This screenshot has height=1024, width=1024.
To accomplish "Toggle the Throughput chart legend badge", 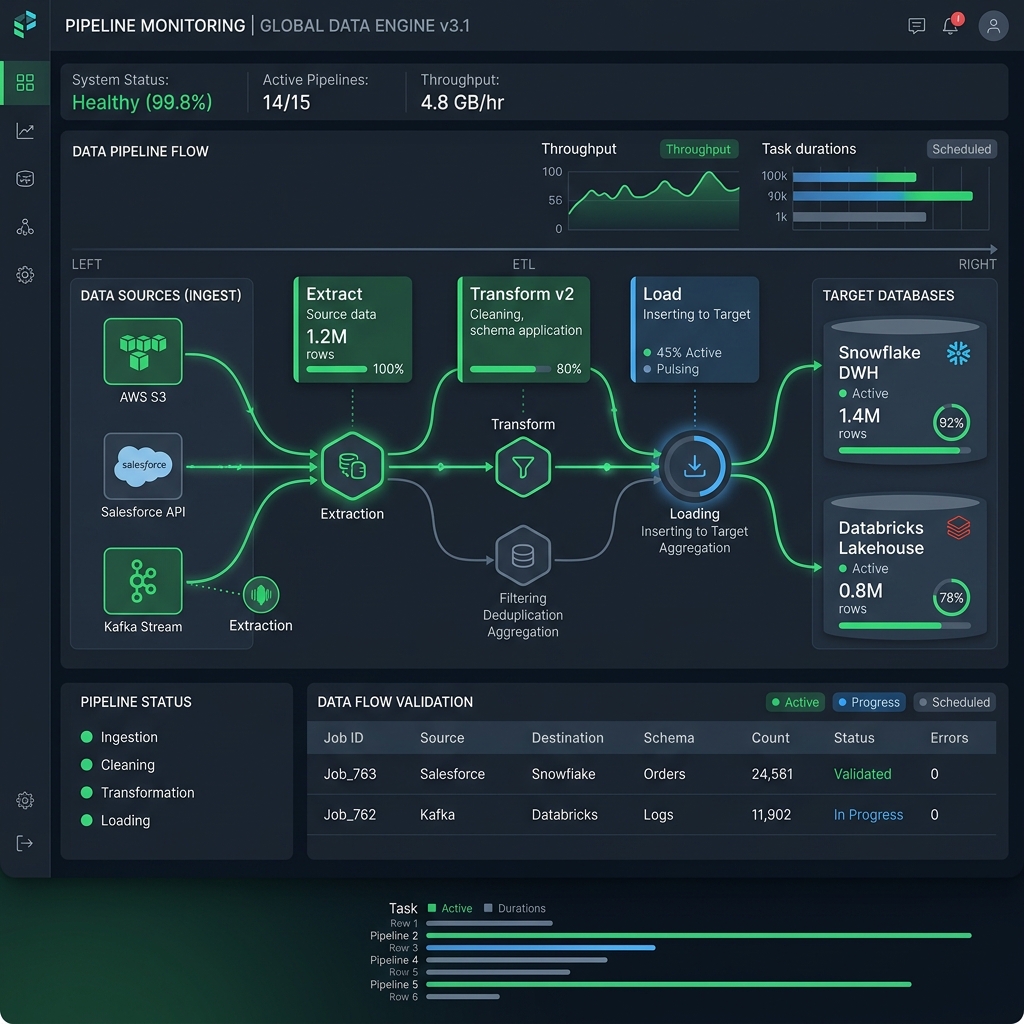I will click(x=698, y=149).
